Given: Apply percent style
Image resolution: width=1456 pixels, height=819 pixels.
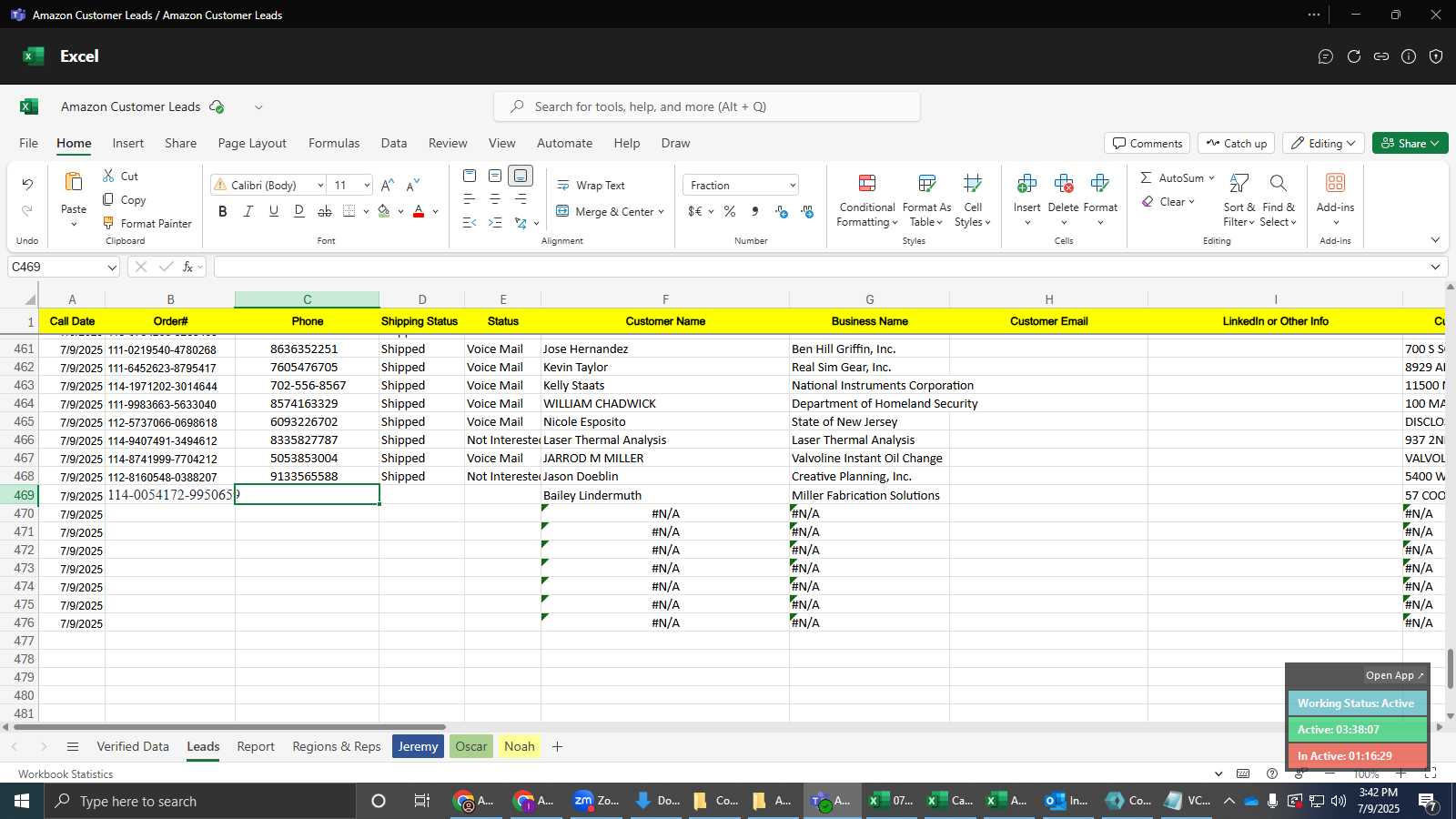Looking at the screenshot, I should [730, 211].
